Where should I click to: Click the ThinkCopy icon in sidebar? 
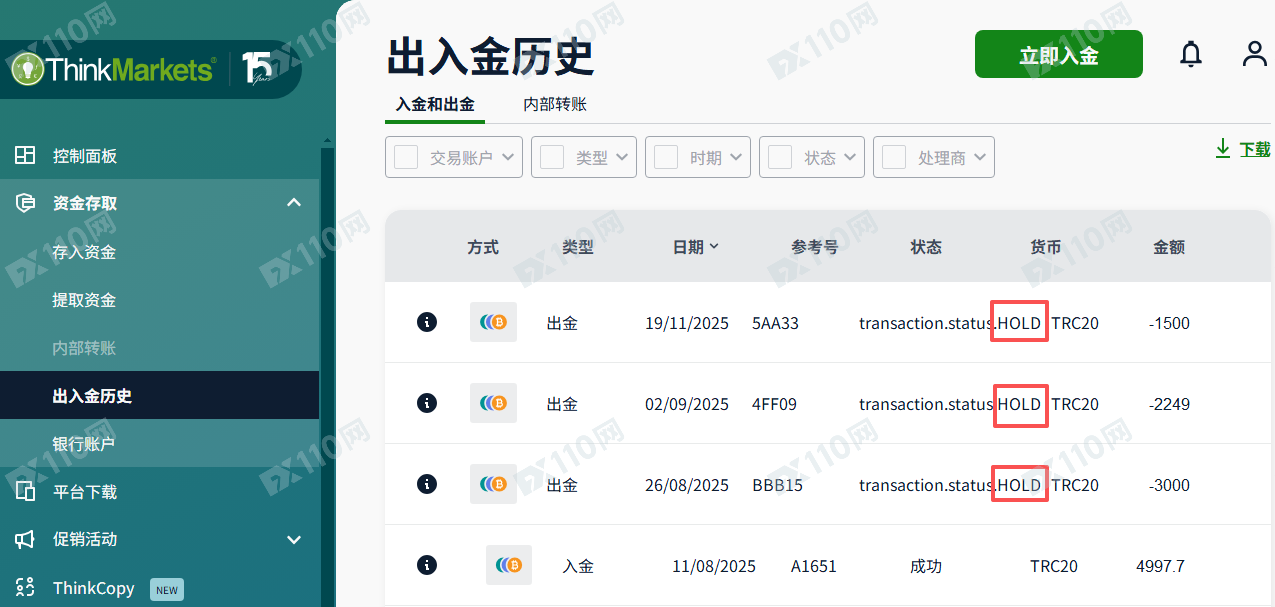pyautogui.click(x=23, y=588)
